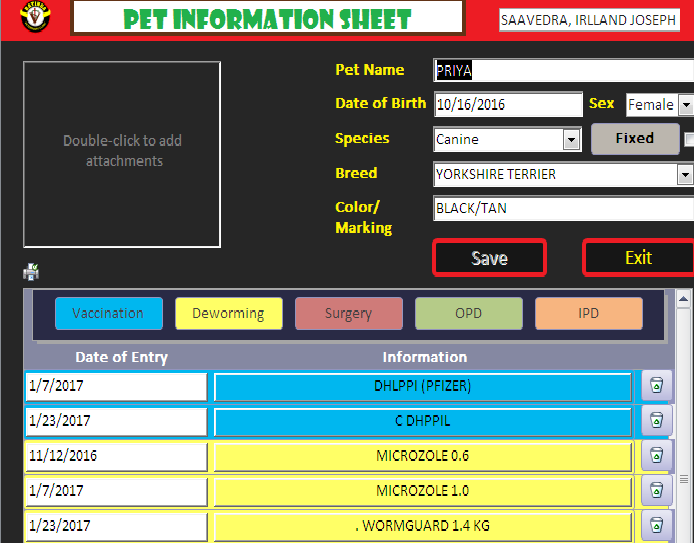Open the Surgery tab
This screenshot has height=543, width=694.
point(348,313)
